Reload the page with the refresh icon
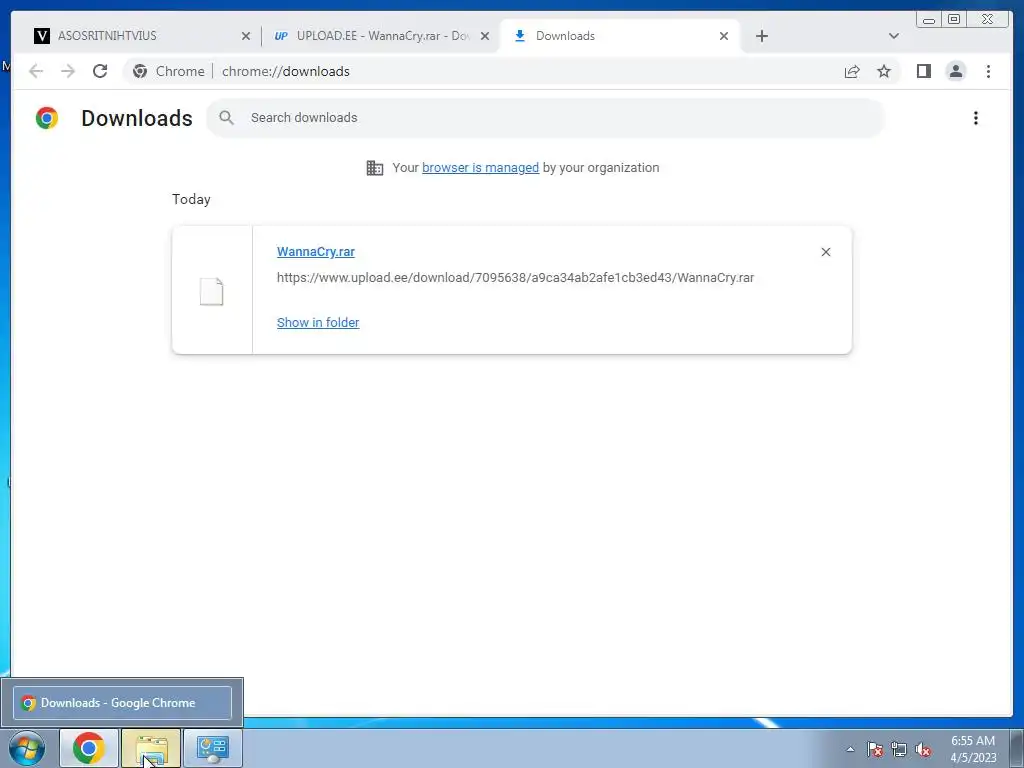Image resolution: width=1024 pixels, height=768 pixels. pyautogui.click(x=100, y=71)
